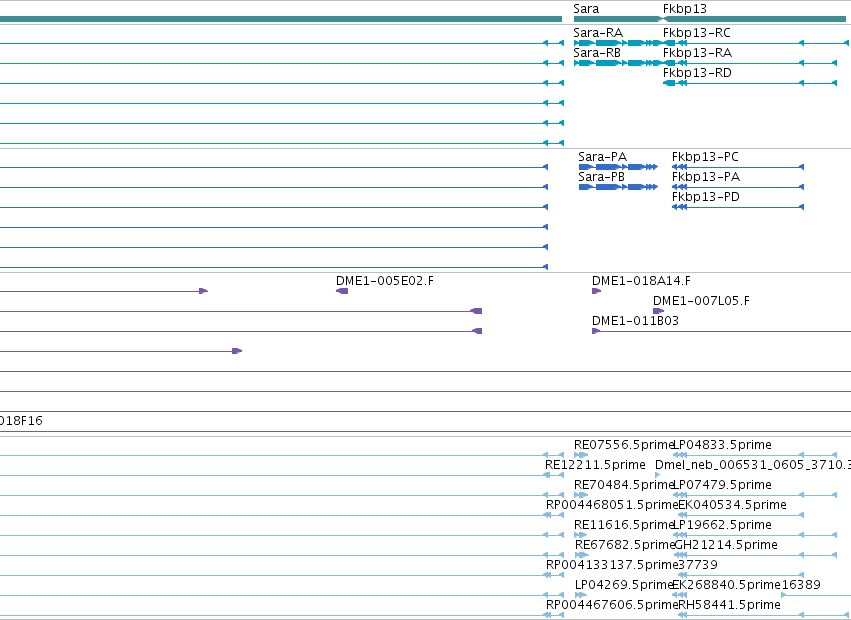This screenshot has height=620, width=851.
Task: Click the RP004468051.5prime label
Action: (612, 505)
